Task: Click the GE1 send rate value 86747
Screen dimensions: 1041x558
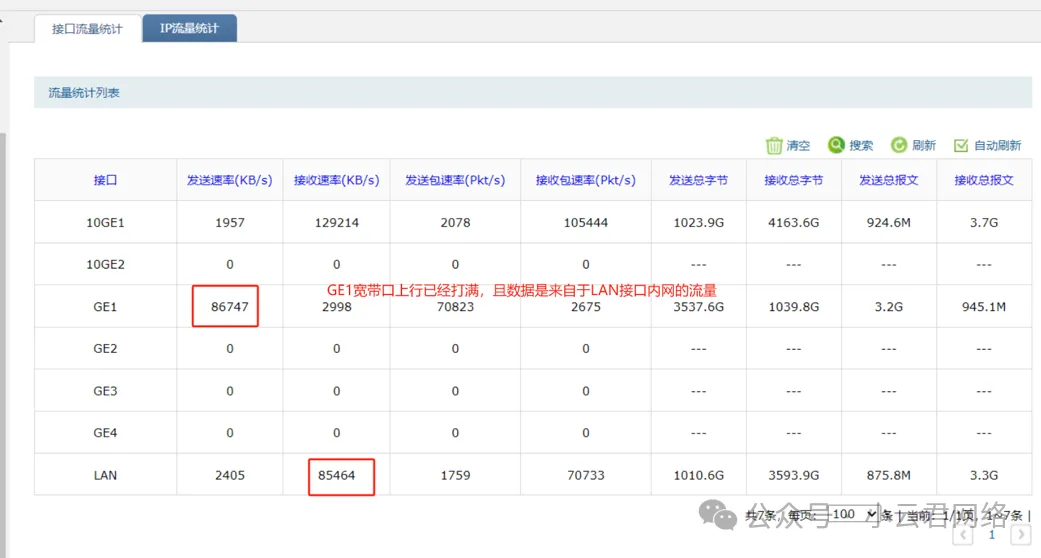Action: tap(229, 307)
